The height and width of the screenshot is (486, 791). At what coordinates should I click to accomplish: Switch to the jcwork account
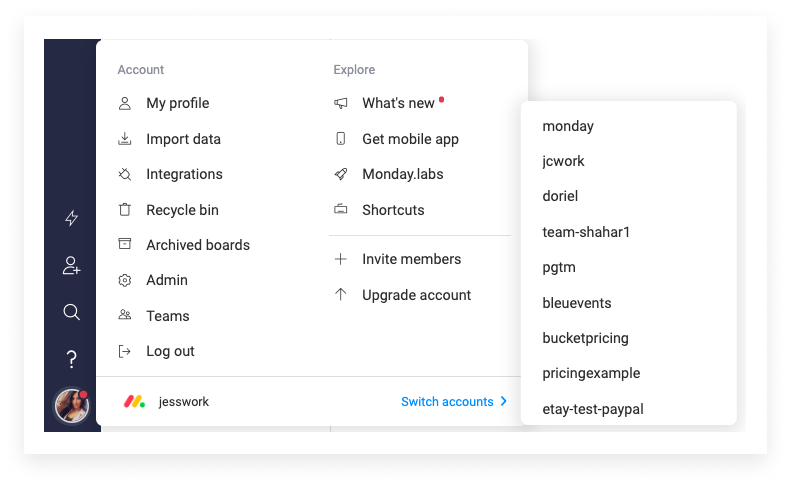tap(563, 161)
